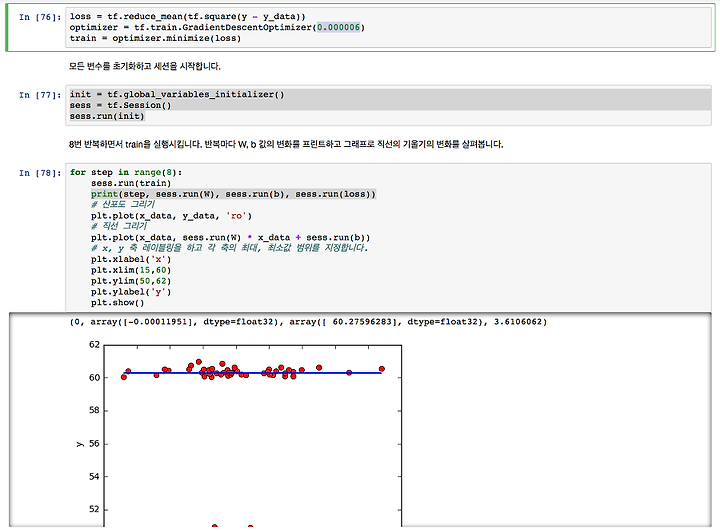The height and width of the screenshot is (532, 720).
Task: Click the '# 직선 그리기' comment line
Action: tap(119, 226)
